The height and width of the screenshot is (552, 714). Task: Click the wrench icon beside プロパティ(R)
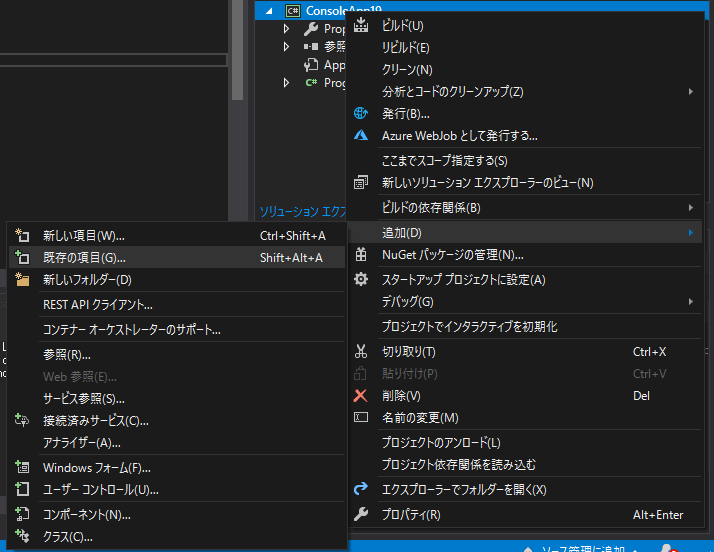tap(361, 514)
